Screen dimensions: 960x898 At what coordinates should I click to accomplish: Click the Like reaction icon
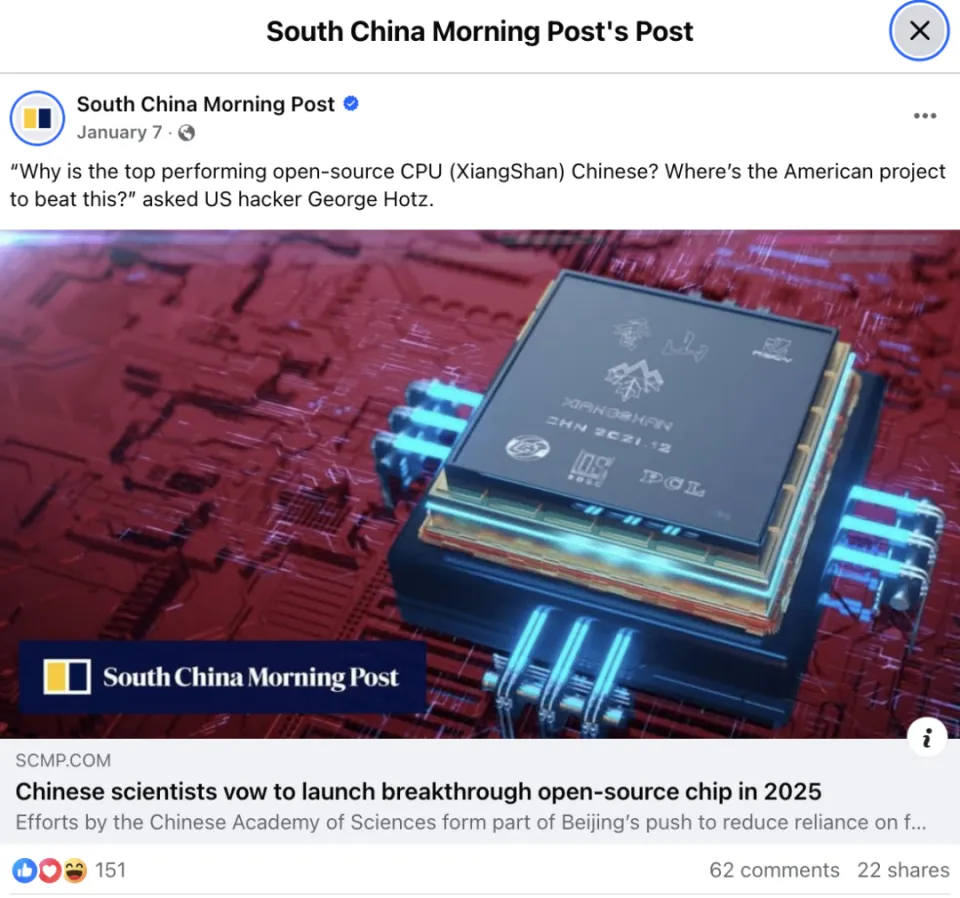24,870
